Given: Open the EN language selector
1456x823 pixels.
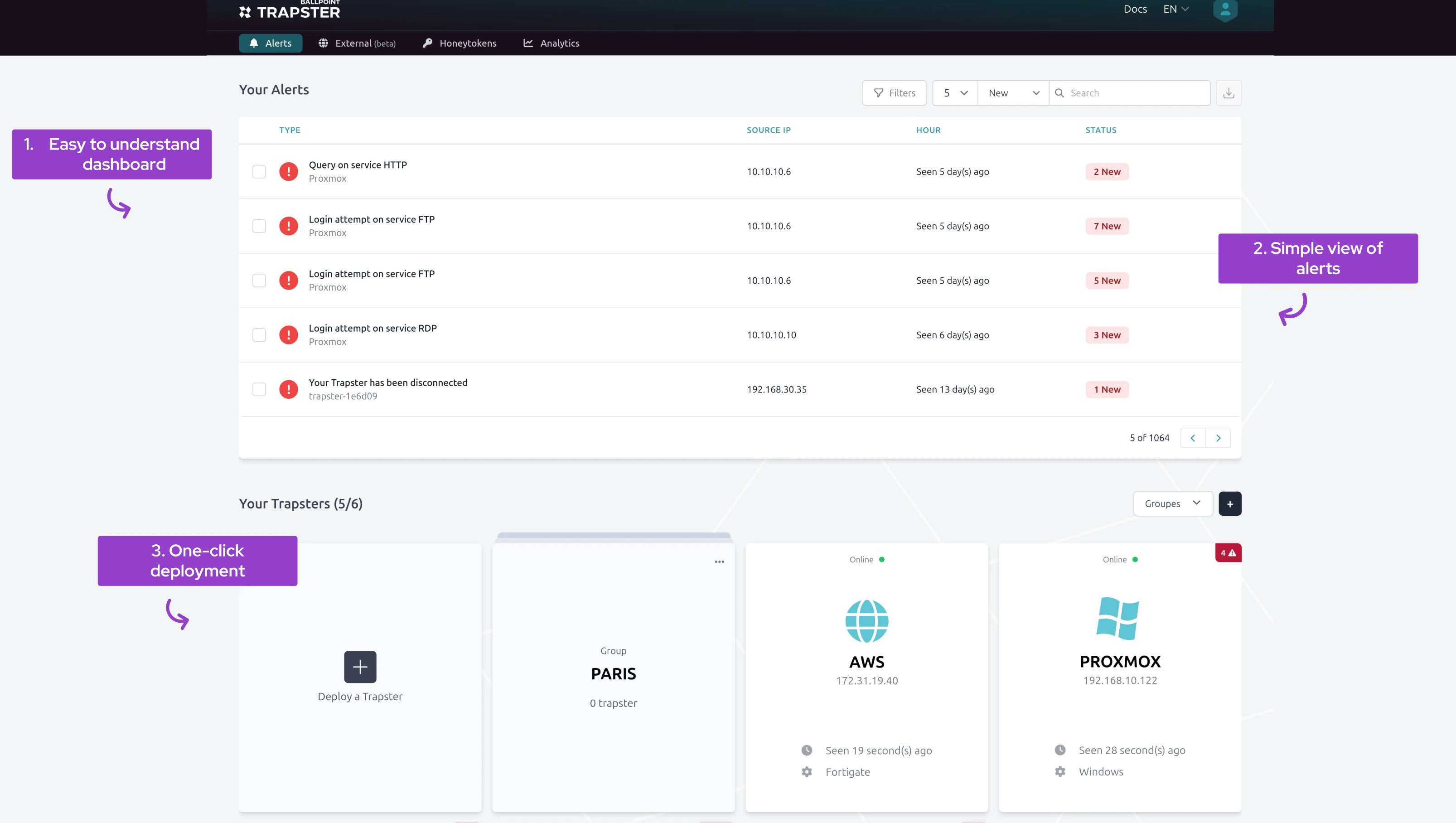Looking at the screenshot, I should [1175, 9].
